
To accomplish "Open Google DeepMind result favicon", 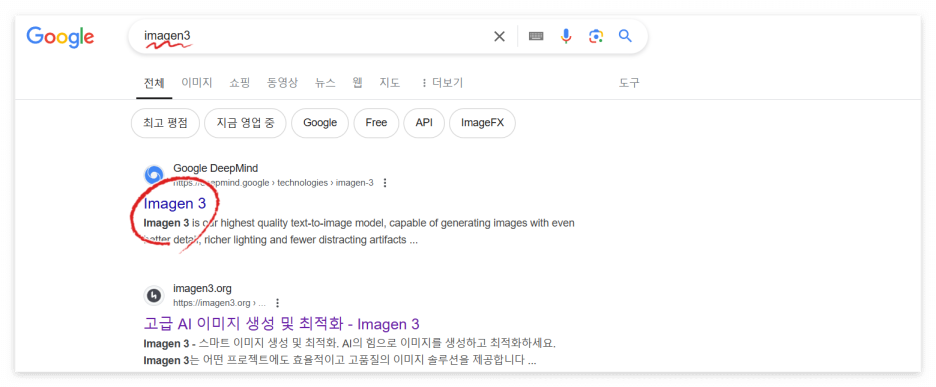I will pos(153,175).
